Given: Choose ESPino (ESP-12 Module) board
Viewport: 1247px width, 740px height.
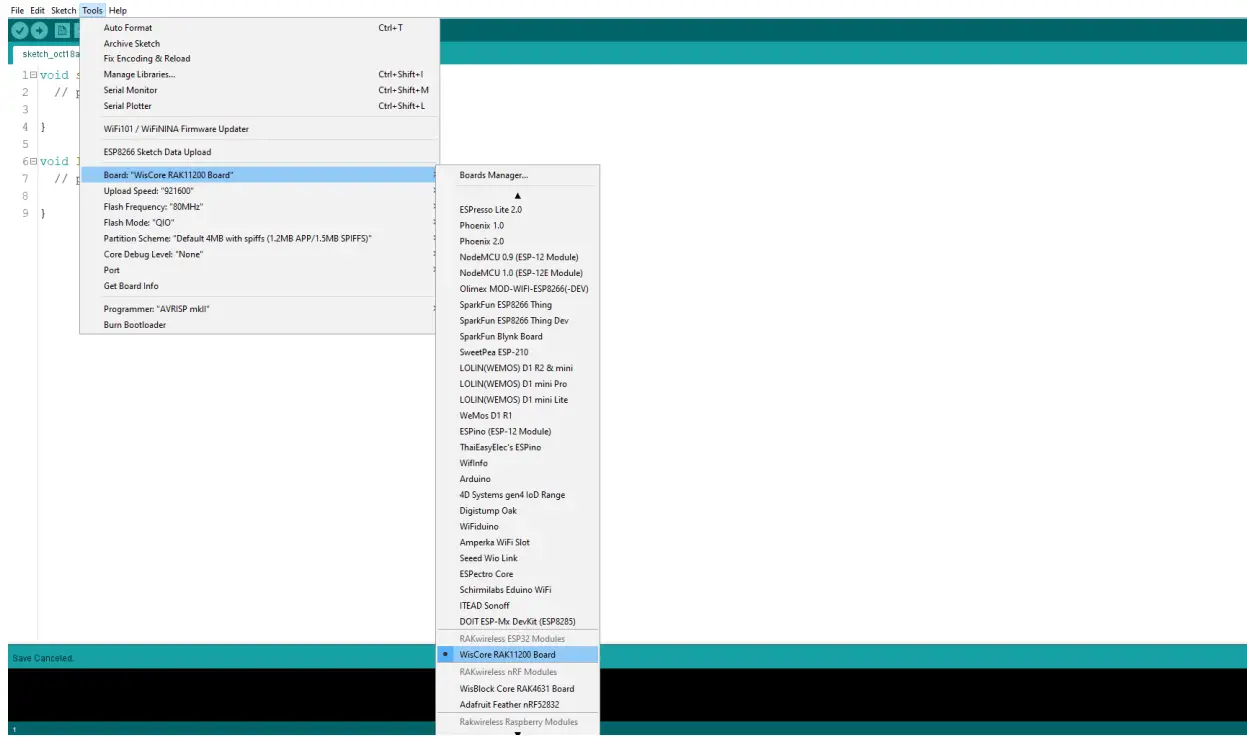Looking at the screenshot, I should 518,432.
